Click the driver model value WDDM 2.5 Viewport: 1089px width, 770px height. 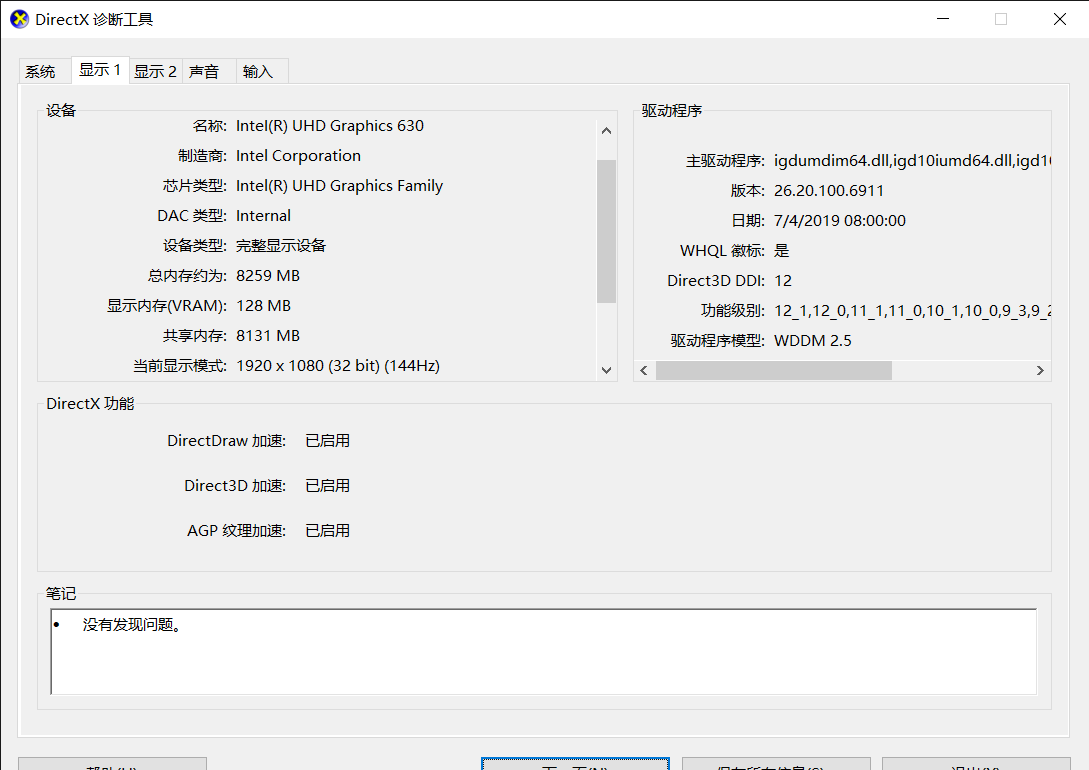(813, 341)
